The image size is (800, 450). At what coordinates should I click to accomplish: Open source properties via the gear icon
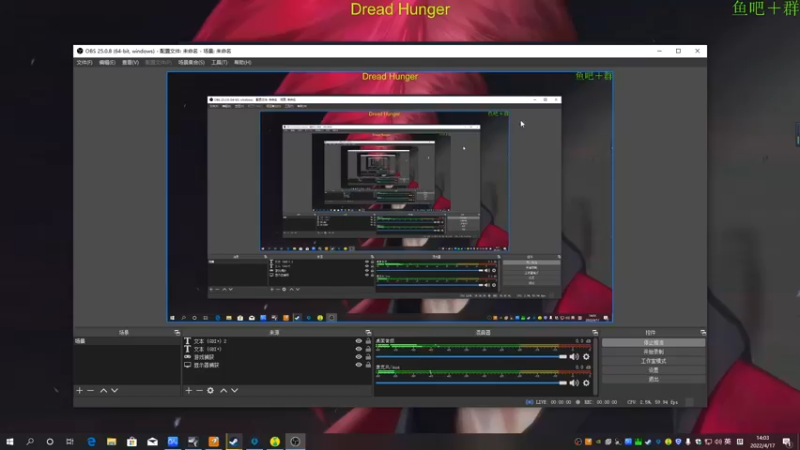point(210,390)
